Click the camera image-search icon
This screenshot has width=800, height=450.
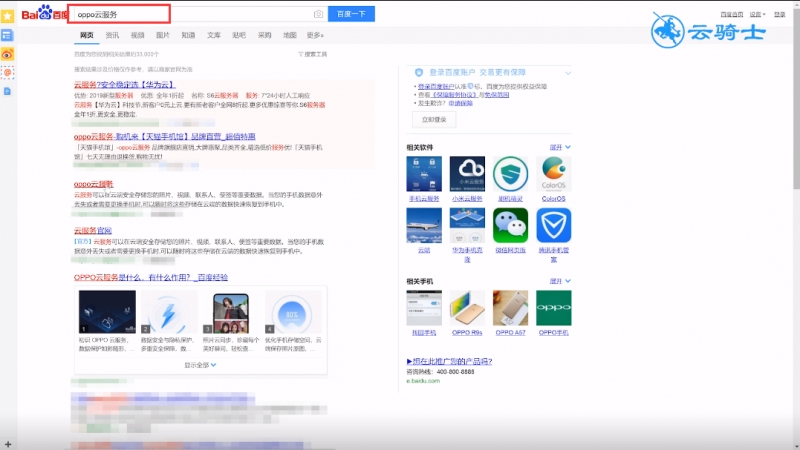318,14
